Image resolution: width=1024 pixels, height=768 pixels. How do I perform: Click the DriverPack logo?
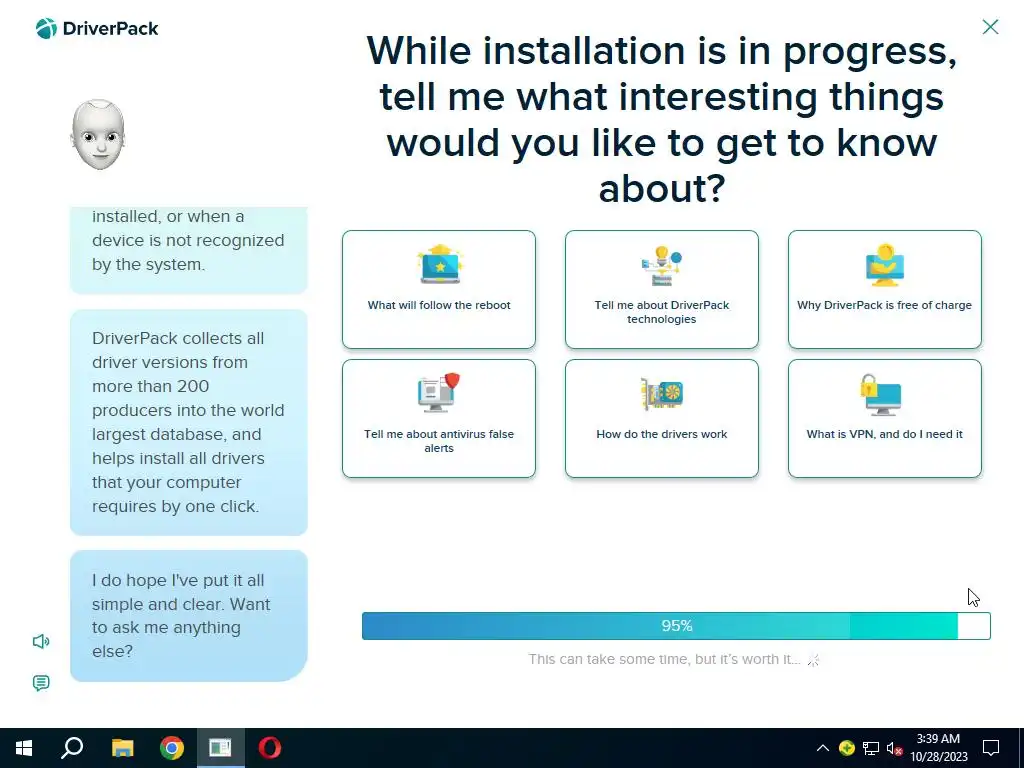(x=97, y=29)
